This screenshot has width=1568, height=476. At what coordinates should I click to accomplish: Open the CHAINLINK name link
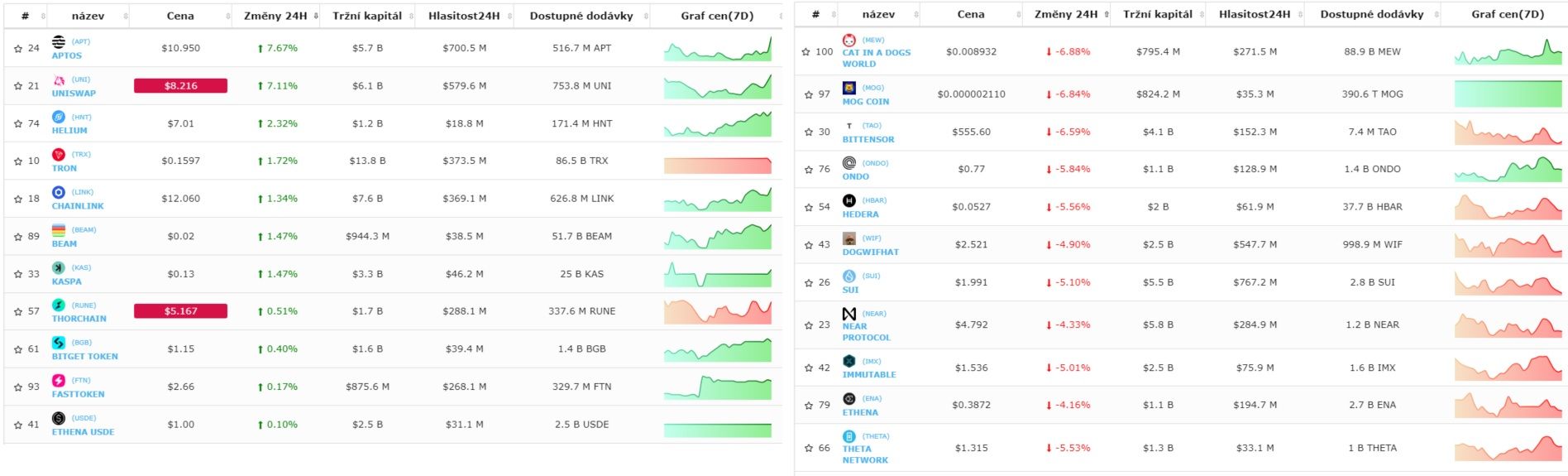pos(79,206)
